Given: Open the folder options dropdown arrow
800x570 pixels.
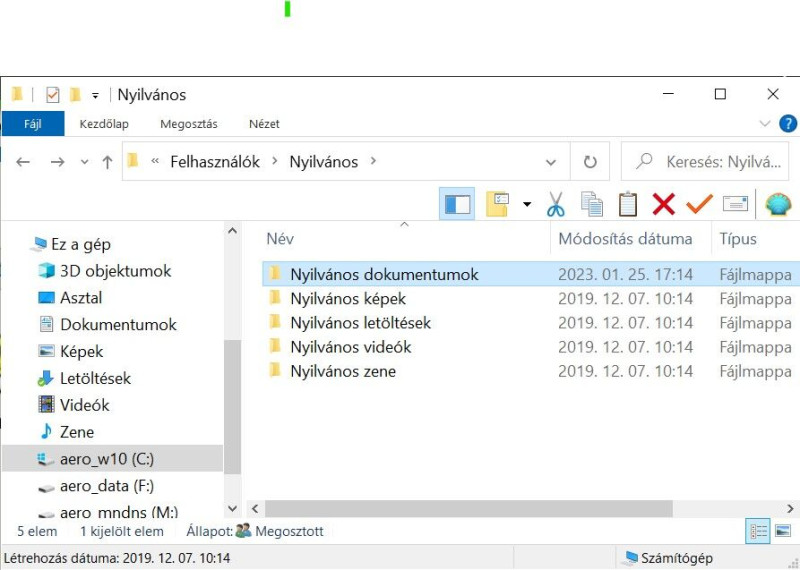Looking at the screenshot, I should tap(527, 205).
